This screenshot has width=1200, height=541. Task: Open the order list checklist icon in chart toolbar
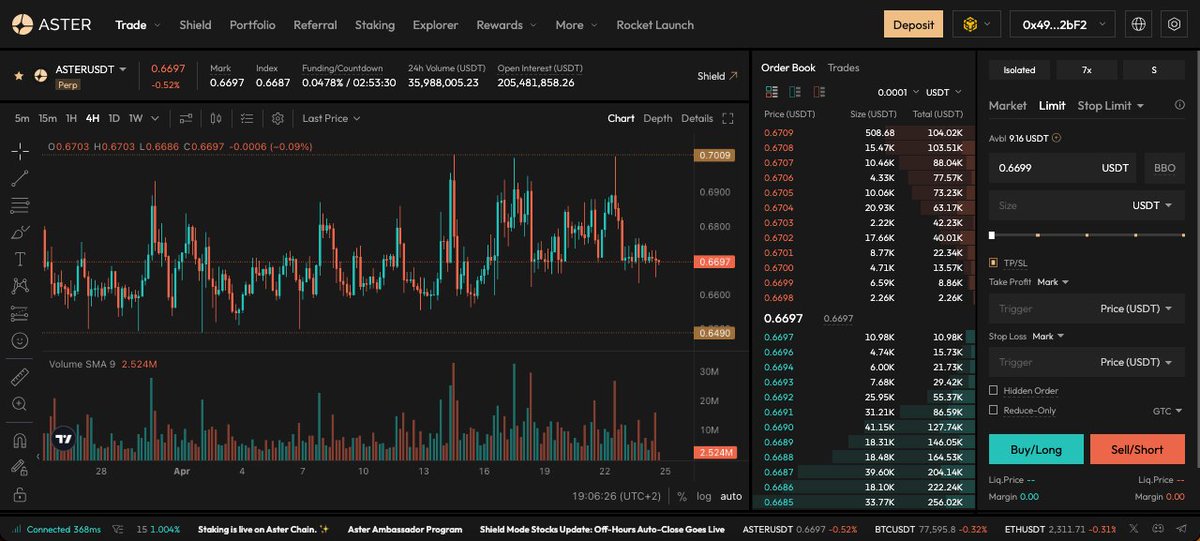tap(247, 118)
